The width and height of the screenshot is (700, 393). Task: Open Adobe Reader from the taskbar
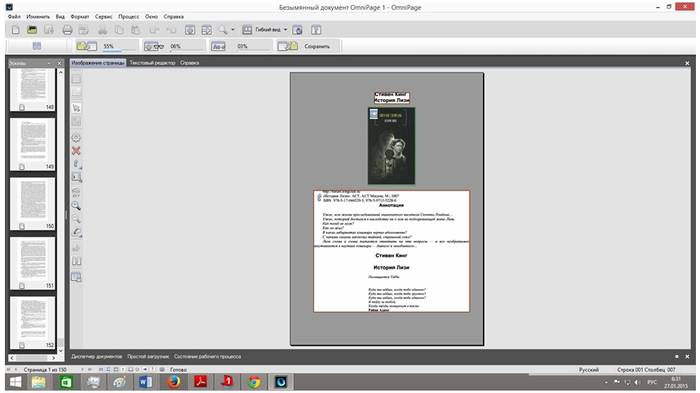tap(200, 382)
